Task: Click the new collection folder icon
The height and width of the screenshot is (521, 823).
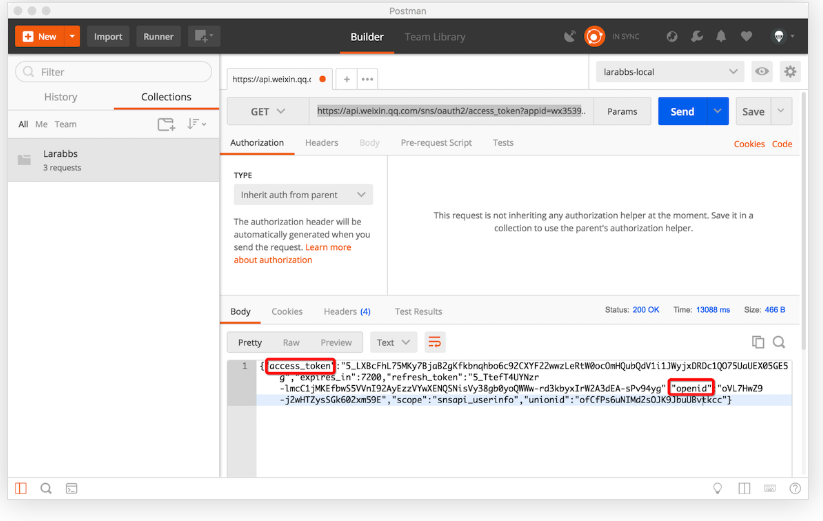Action: coord(166,124)
